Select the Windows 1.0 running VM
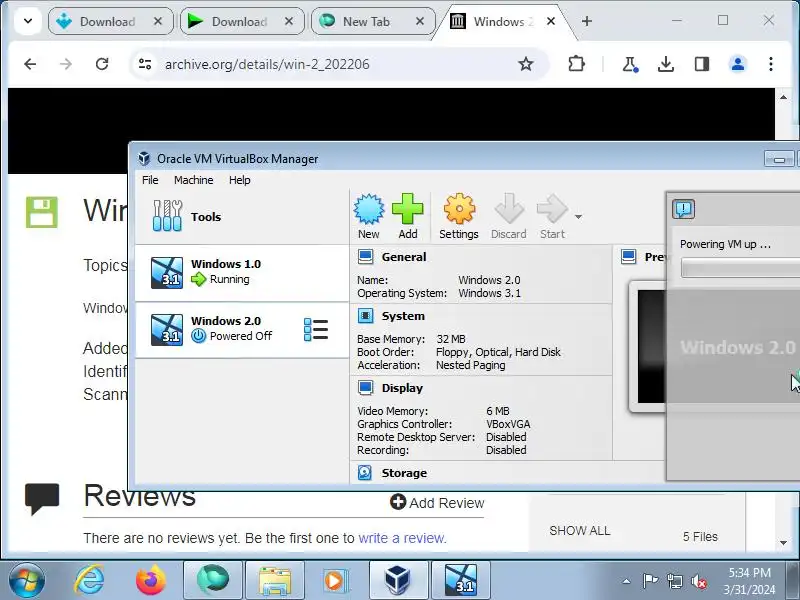The height and width of the screenshot is (600, 800). (242, 273)
